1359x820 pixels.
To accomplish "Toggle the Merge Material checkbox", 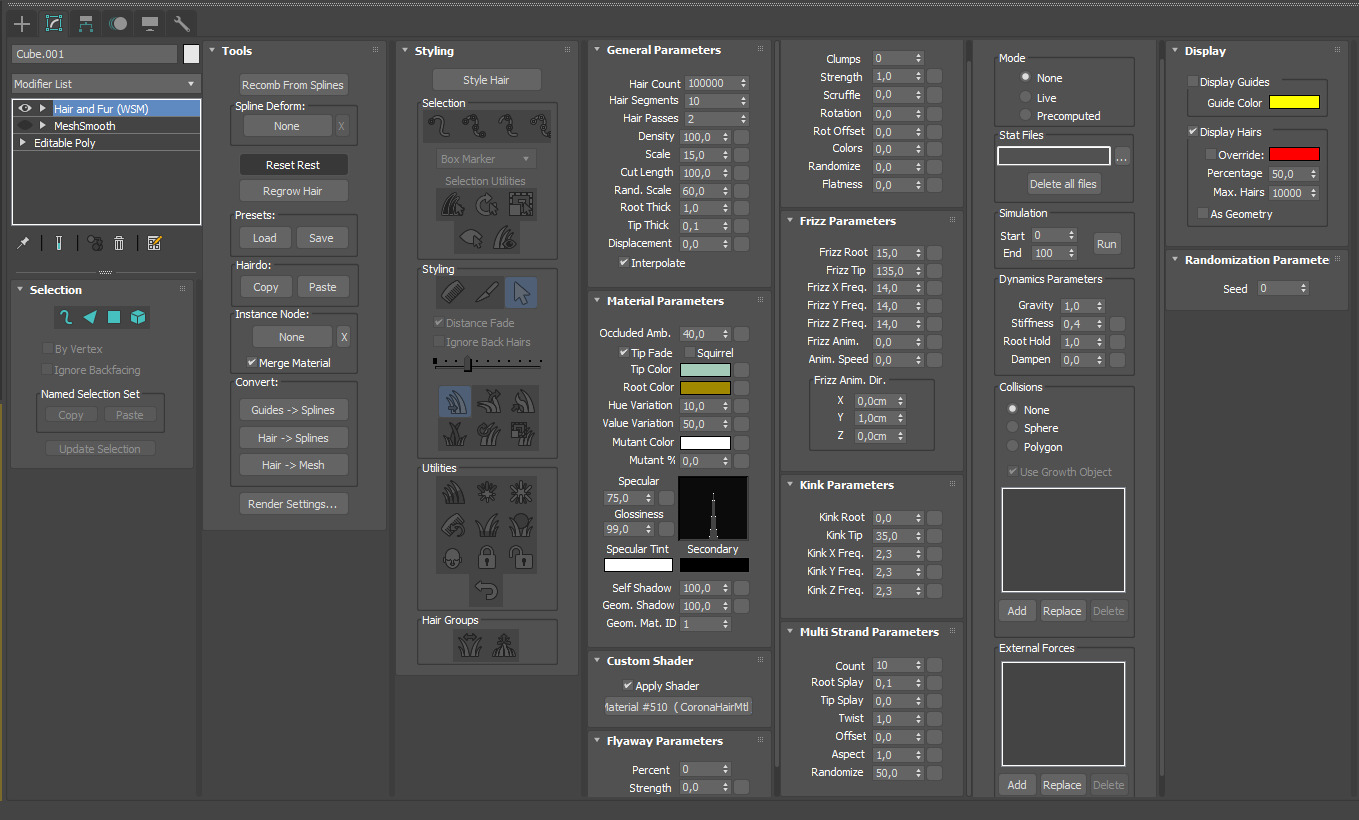I will tap(251, 363).
